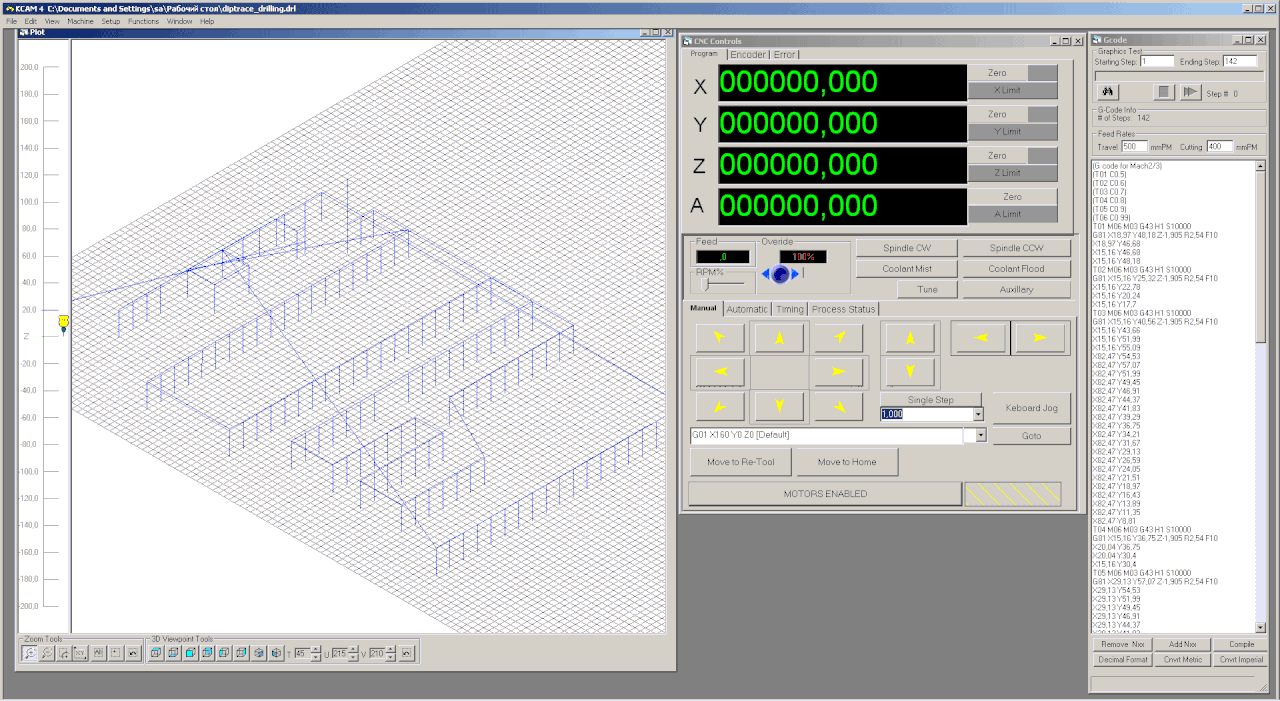Open the Error tab
This screenshot has height=701, width=1280.
coord(785,54)
